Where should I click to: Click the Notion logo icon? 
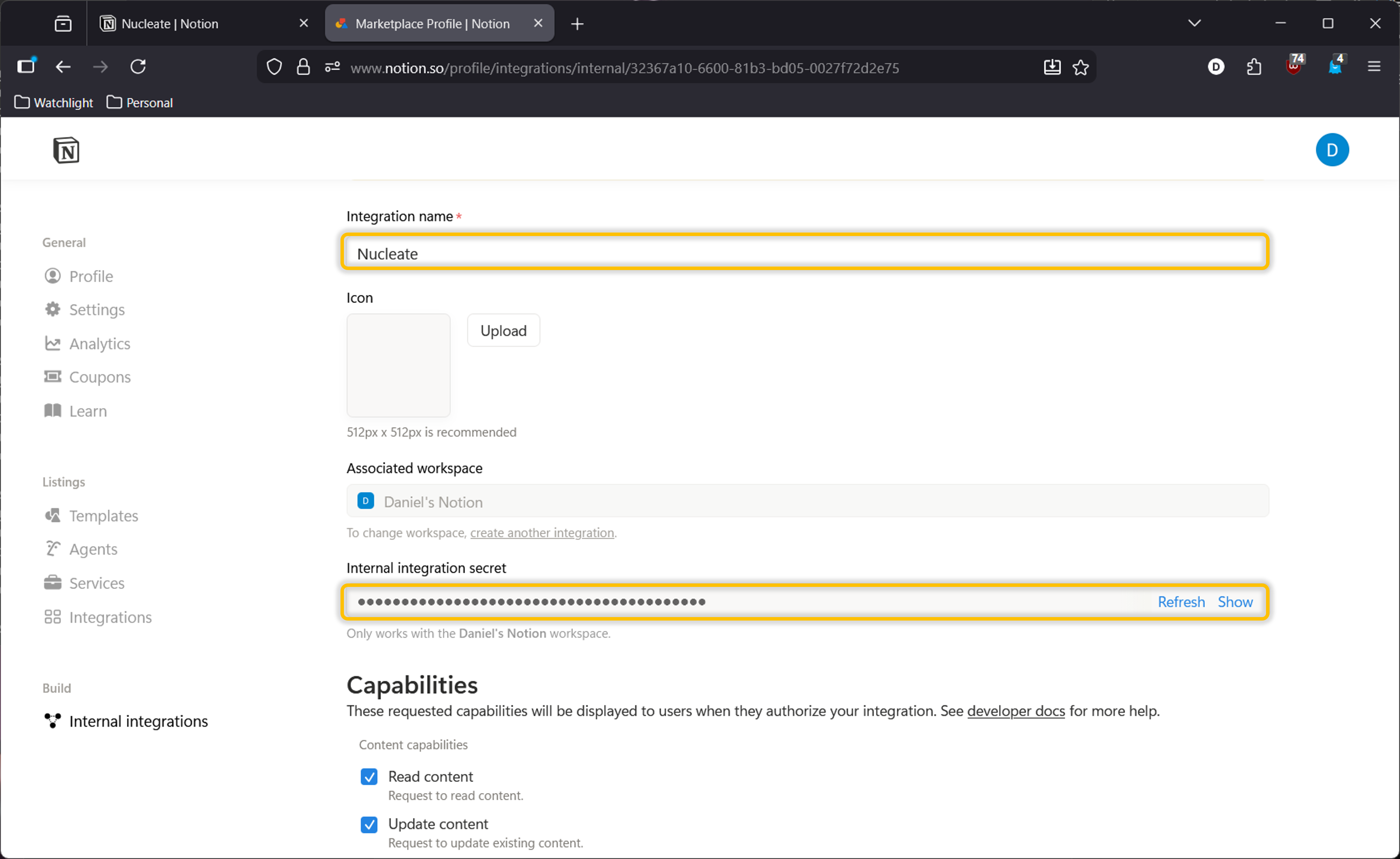pyautogui.click(x=66, y=150)
